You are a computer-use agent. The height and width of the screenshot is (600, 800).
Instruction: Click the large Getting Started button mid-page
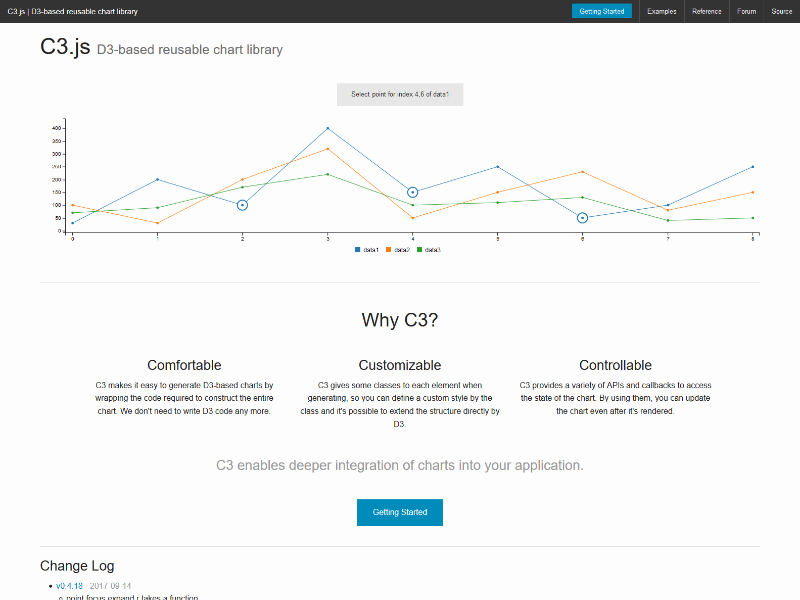[x=400, y=511]
